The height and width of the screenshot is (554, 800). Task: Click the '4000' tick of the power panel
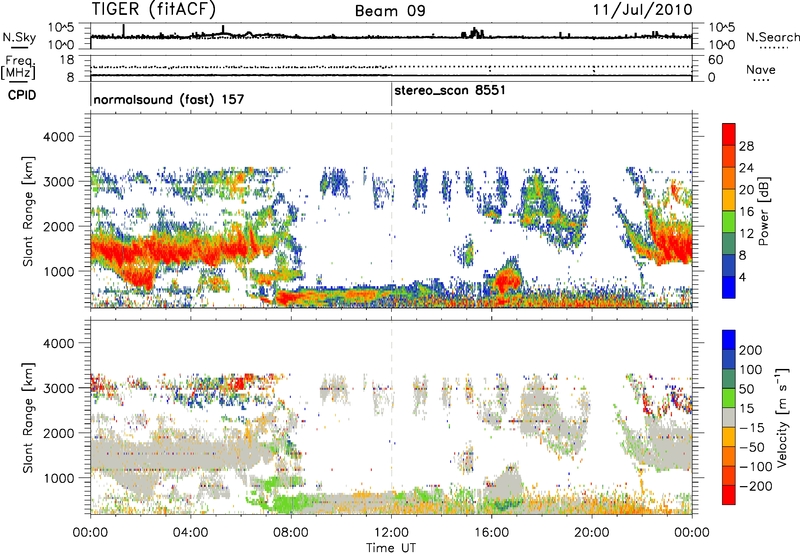(x=58, y=137)
